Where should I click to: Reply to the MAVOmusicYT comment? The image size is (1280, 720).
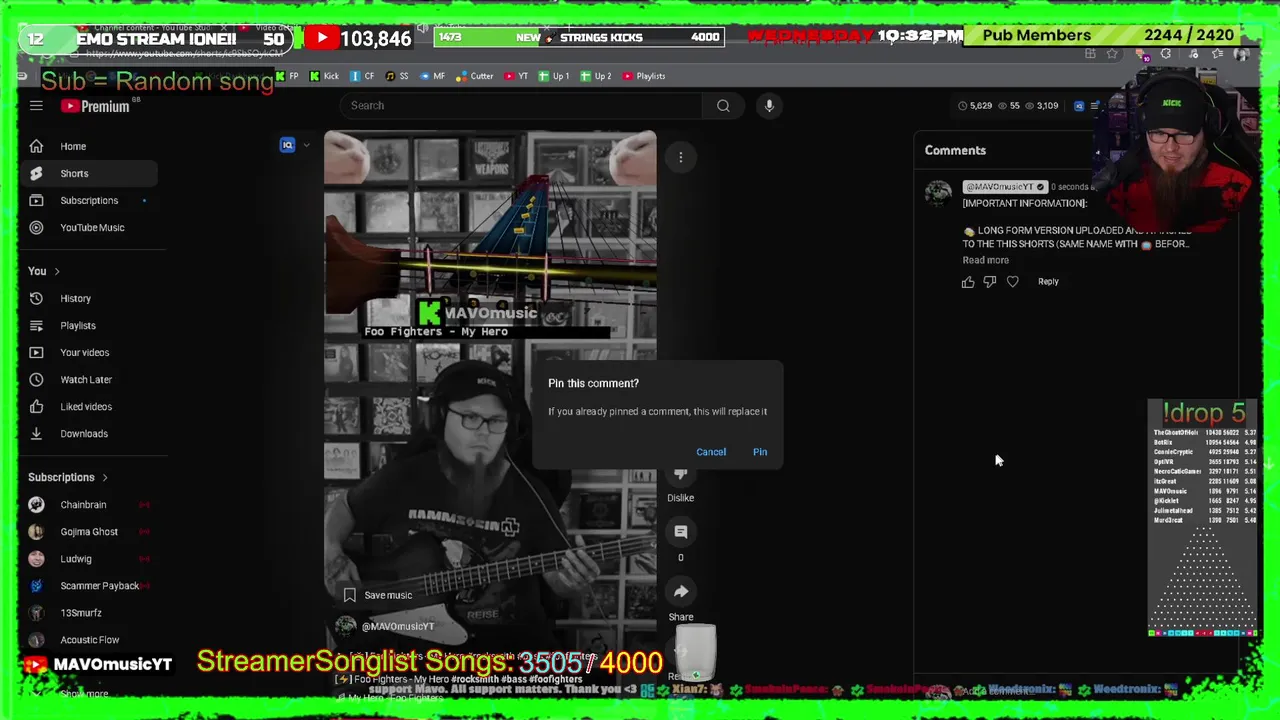click(1048, 282)
